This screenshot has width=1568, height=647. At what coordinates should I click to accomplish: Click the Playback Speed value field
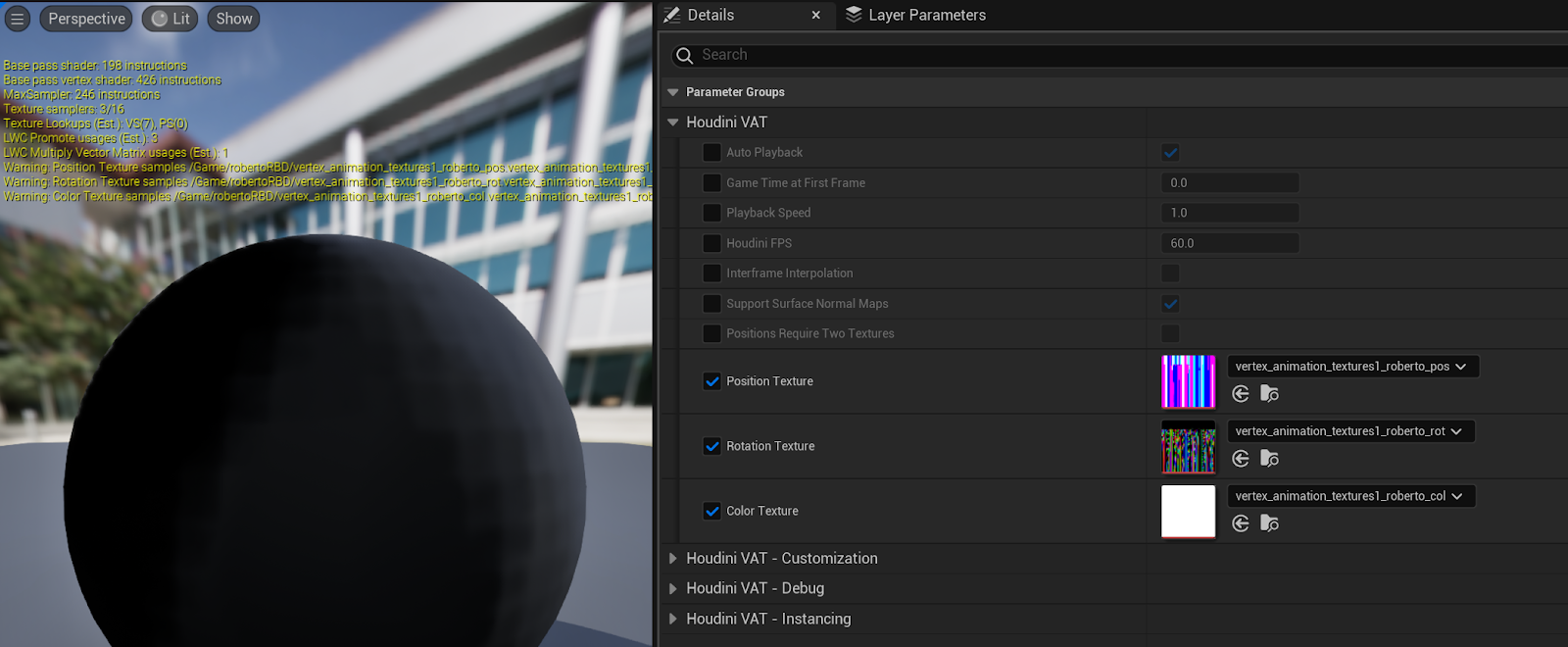1230,213
